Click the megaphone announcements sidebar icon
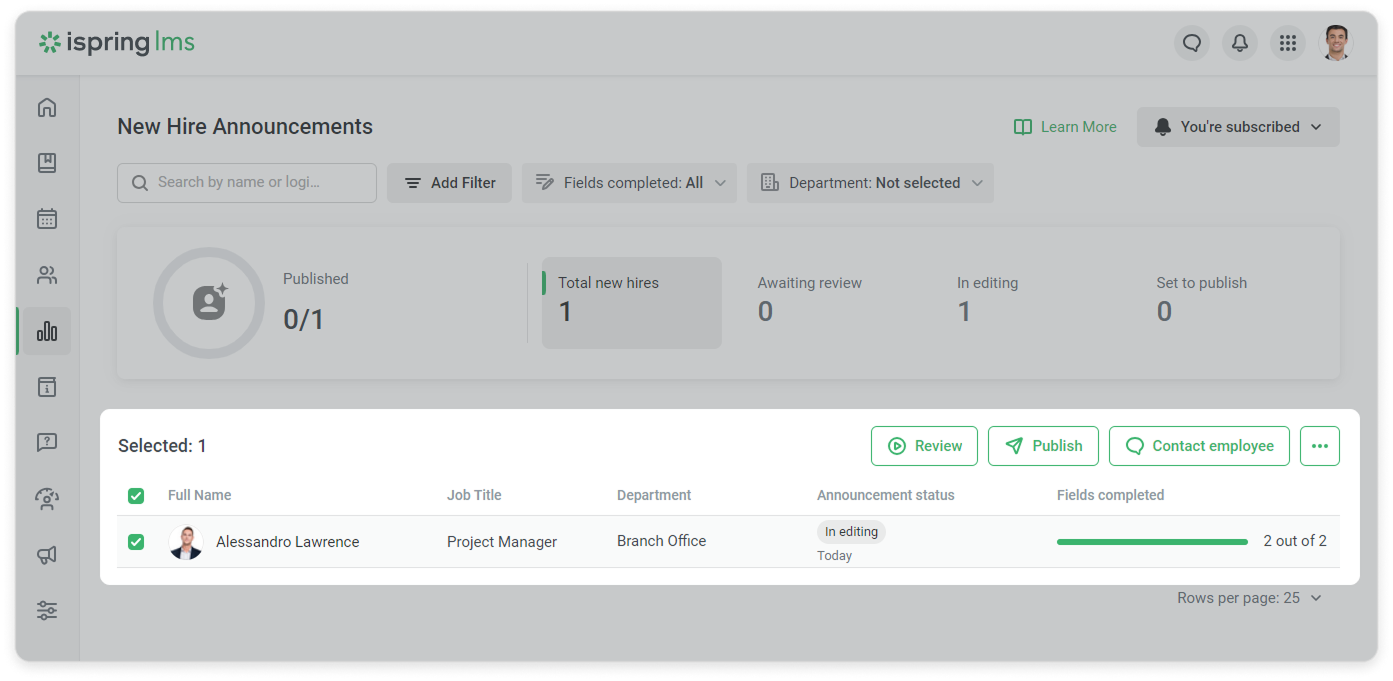This screenshot has height=681, width=1393. coord(47,555)
